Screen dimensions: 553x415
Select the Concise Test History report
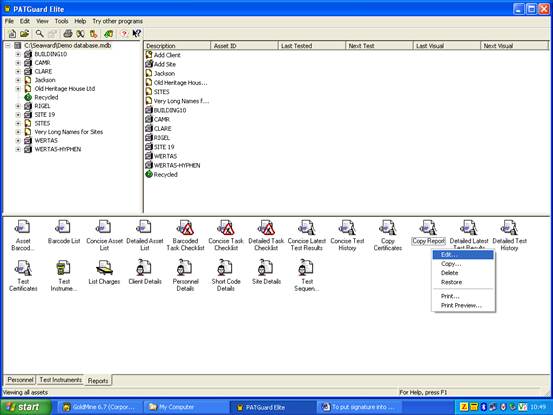pyautogui.click(x=347, y=235)
